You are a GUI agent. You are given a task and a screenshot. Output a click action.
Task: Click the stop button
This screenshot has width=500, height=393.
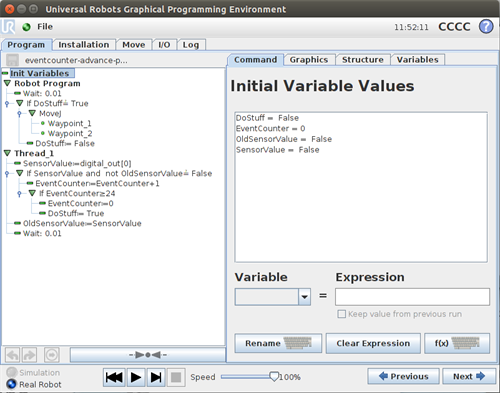click(176, 377)
